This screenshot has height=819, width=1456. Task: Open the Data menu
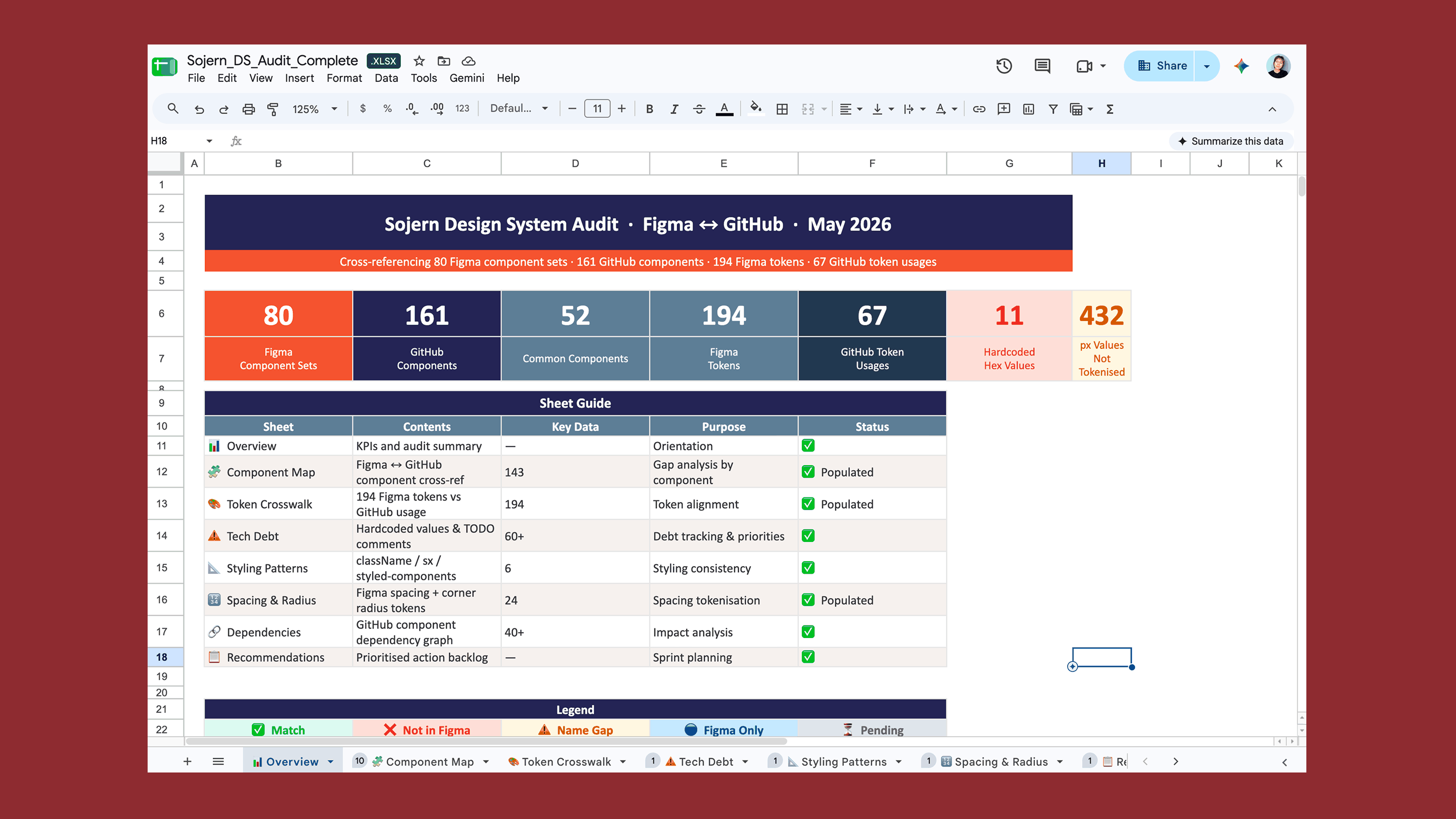[x=386, y=78]
